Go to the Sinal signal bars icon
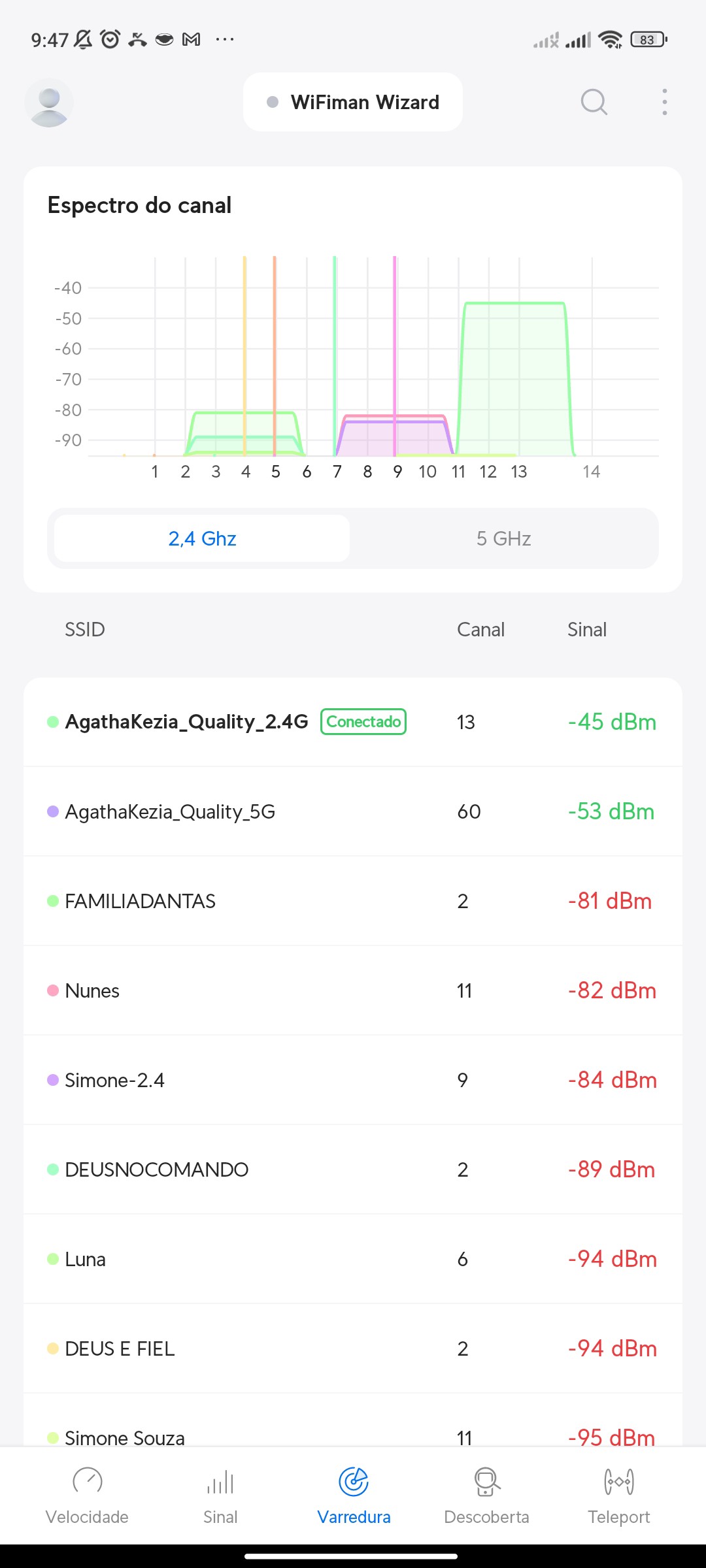 coord(220,1481)
